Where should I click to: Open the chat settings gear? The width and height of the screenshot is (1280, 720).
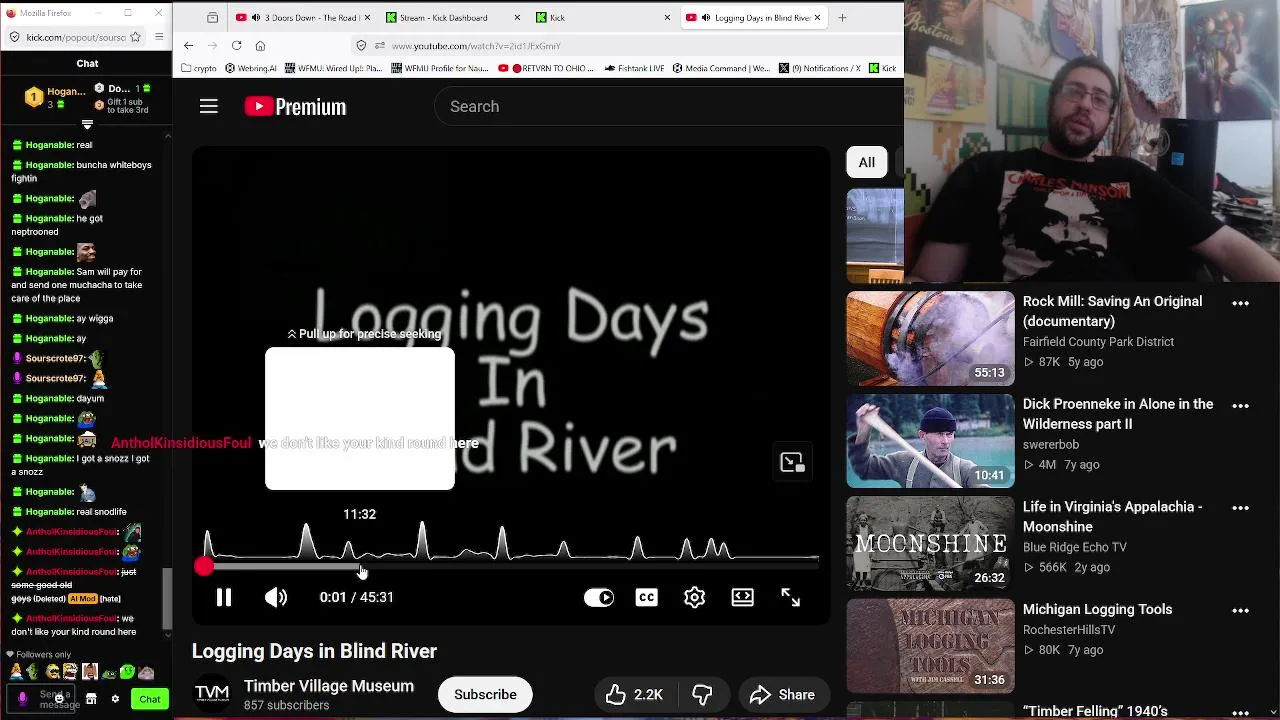click(115, 699)
